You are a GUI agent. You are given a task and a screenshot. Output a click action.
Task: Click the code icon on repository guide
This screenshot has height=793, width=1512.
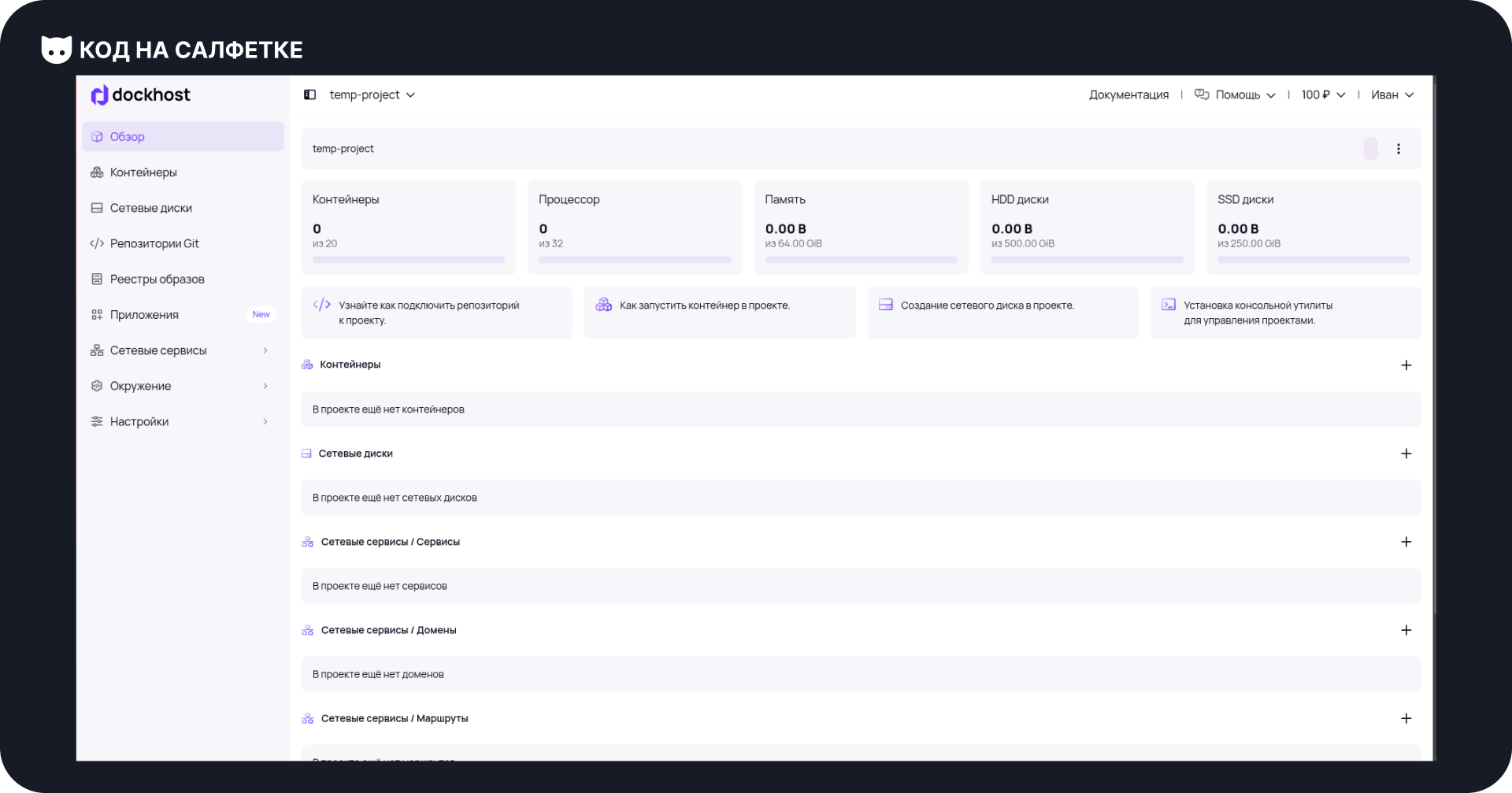coord(321,305)
